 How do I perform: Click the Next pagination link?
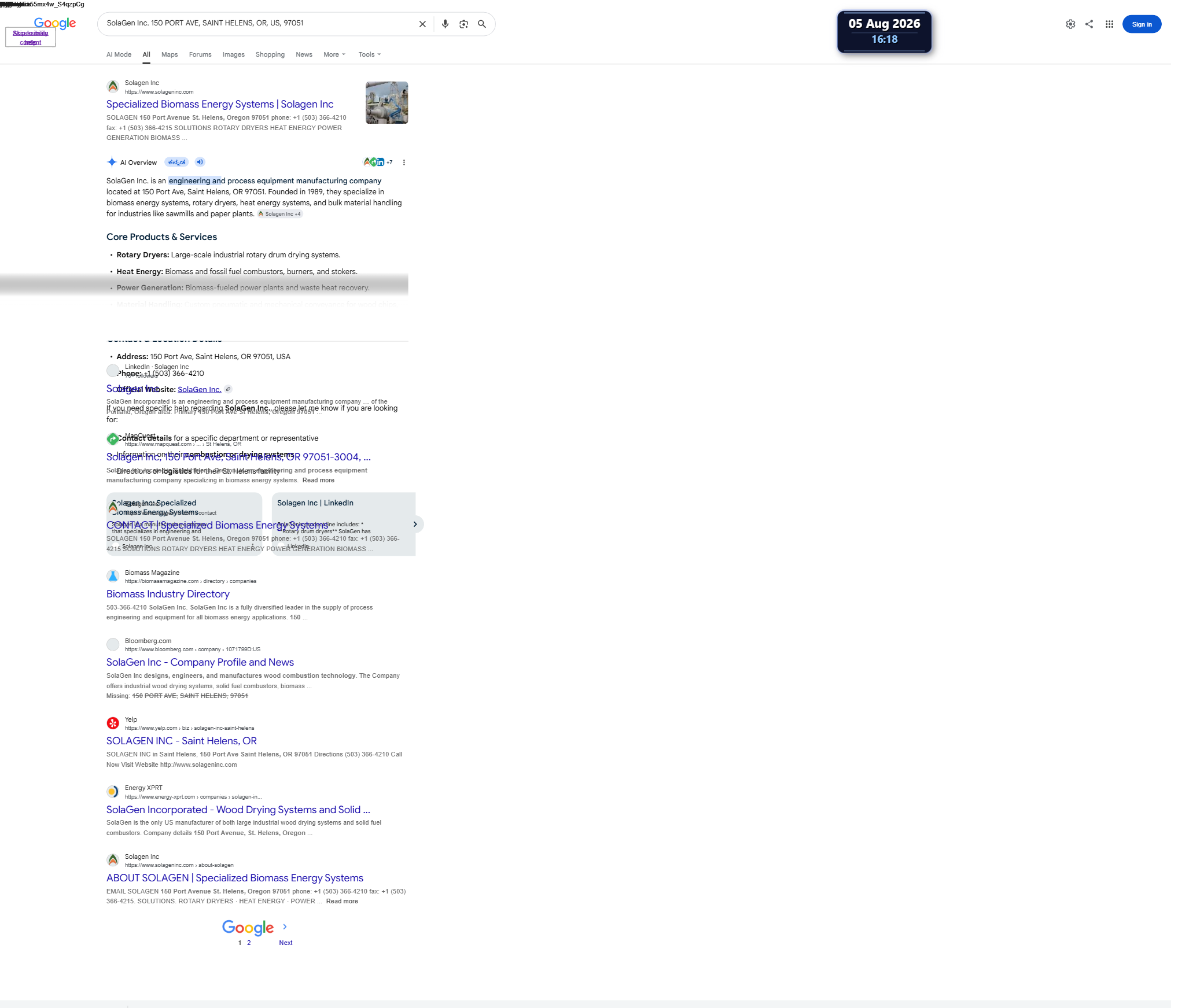[286, 943]
